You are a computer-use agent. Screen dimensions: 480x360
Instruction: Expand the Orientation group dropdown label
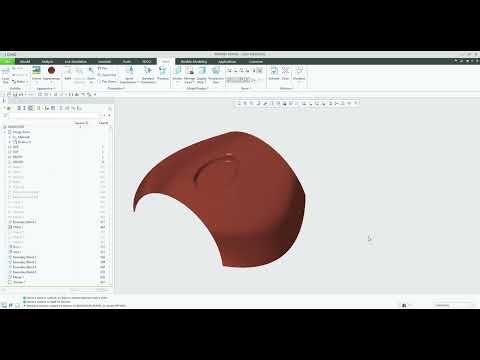(x=117, y=88)
